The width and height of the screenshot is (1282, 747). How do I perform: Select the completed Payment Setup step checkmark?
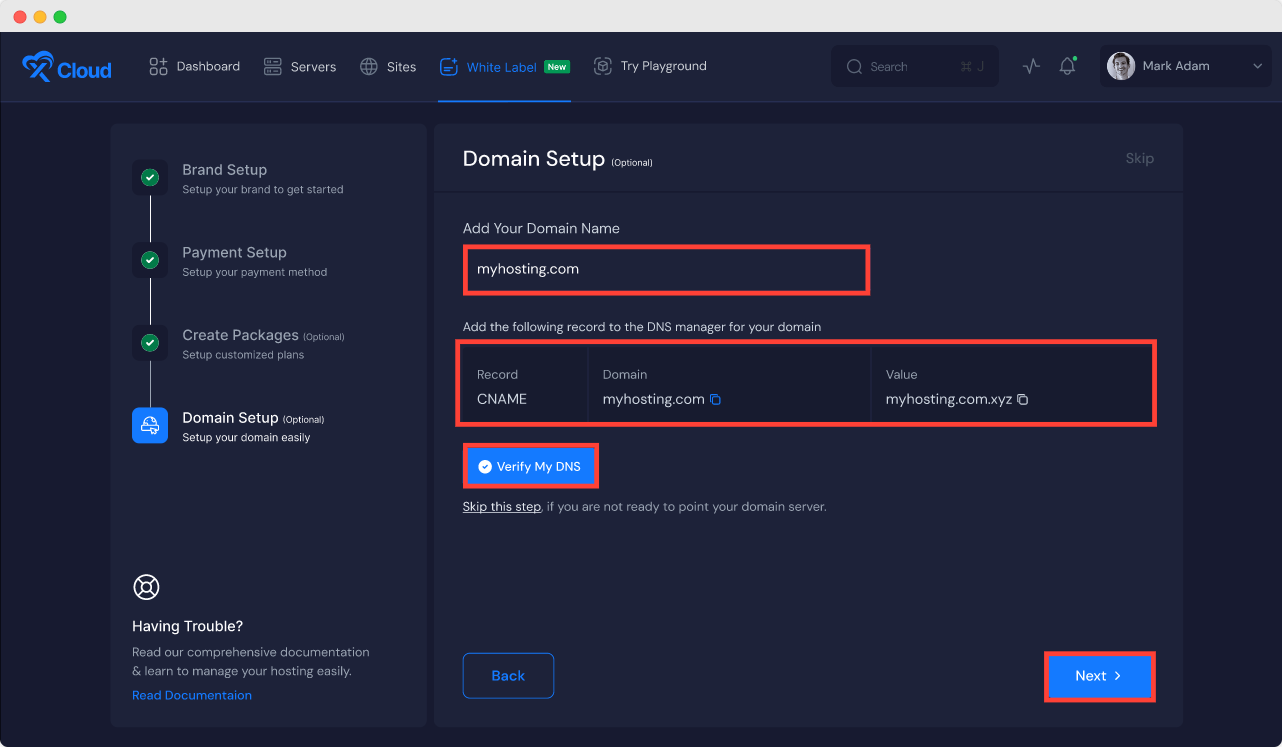150,260
